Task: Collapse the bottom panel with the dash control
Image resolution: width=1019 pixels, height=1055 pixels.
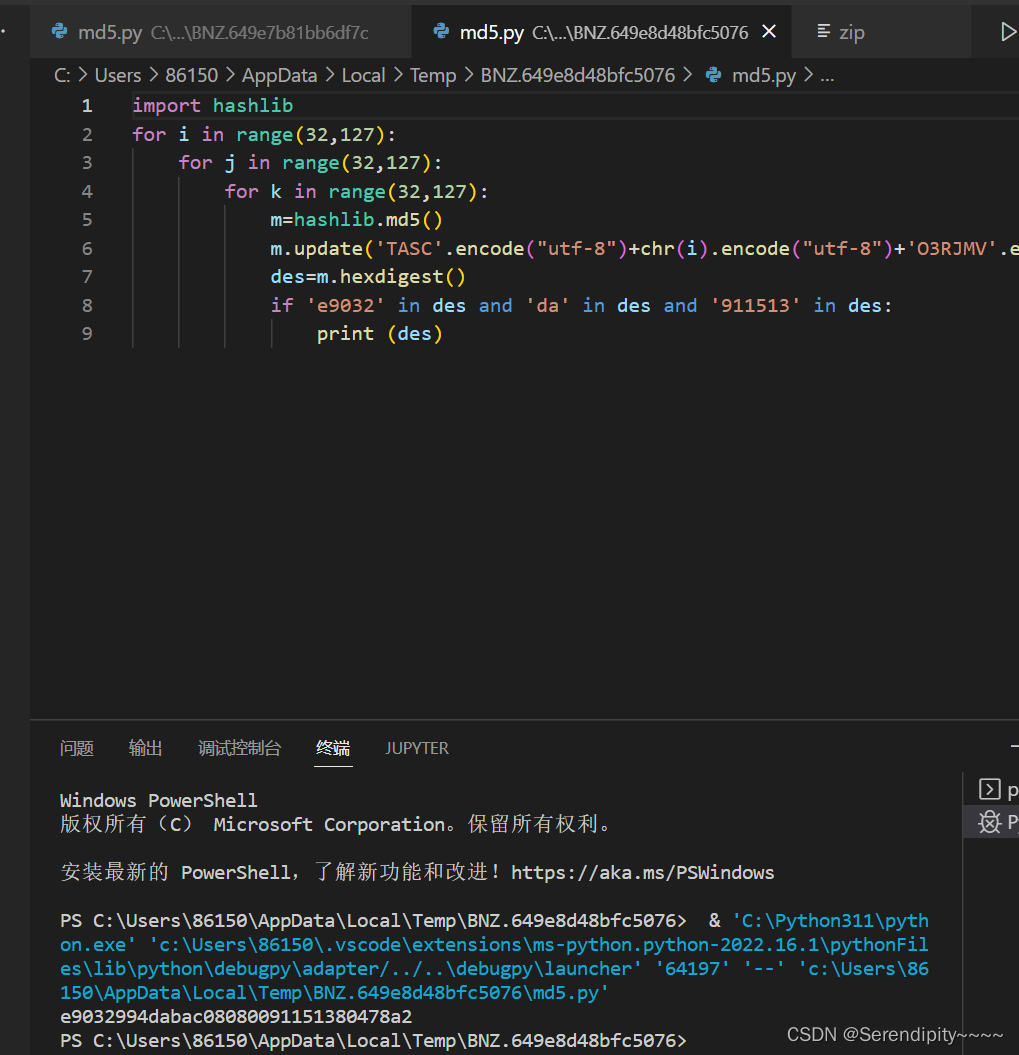Action: (x=1014, y=748)
